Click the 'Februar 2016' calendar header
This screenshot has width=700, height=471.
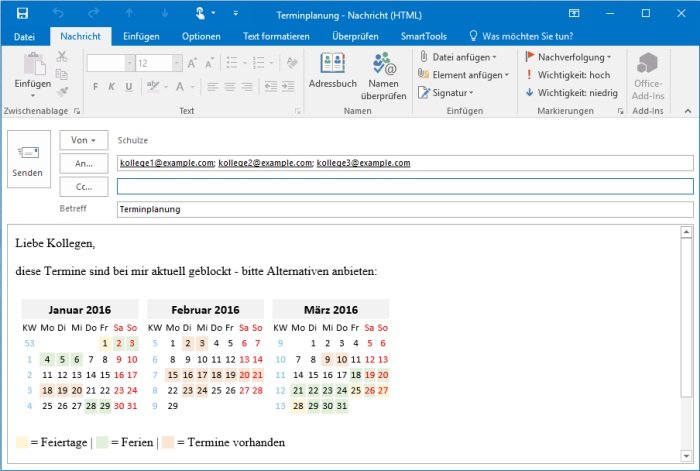(x=205, y=309)
